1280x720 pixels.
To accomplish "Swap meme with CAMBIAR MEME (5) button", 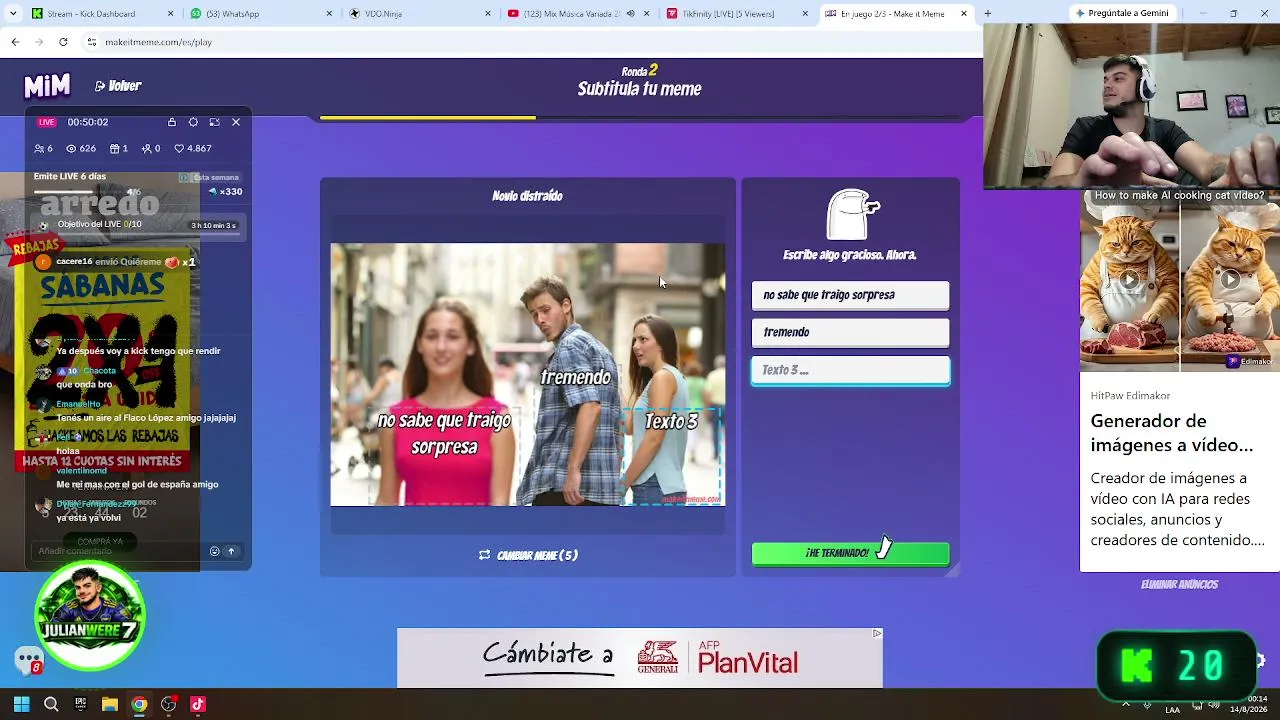I will (x=528, y=555).
